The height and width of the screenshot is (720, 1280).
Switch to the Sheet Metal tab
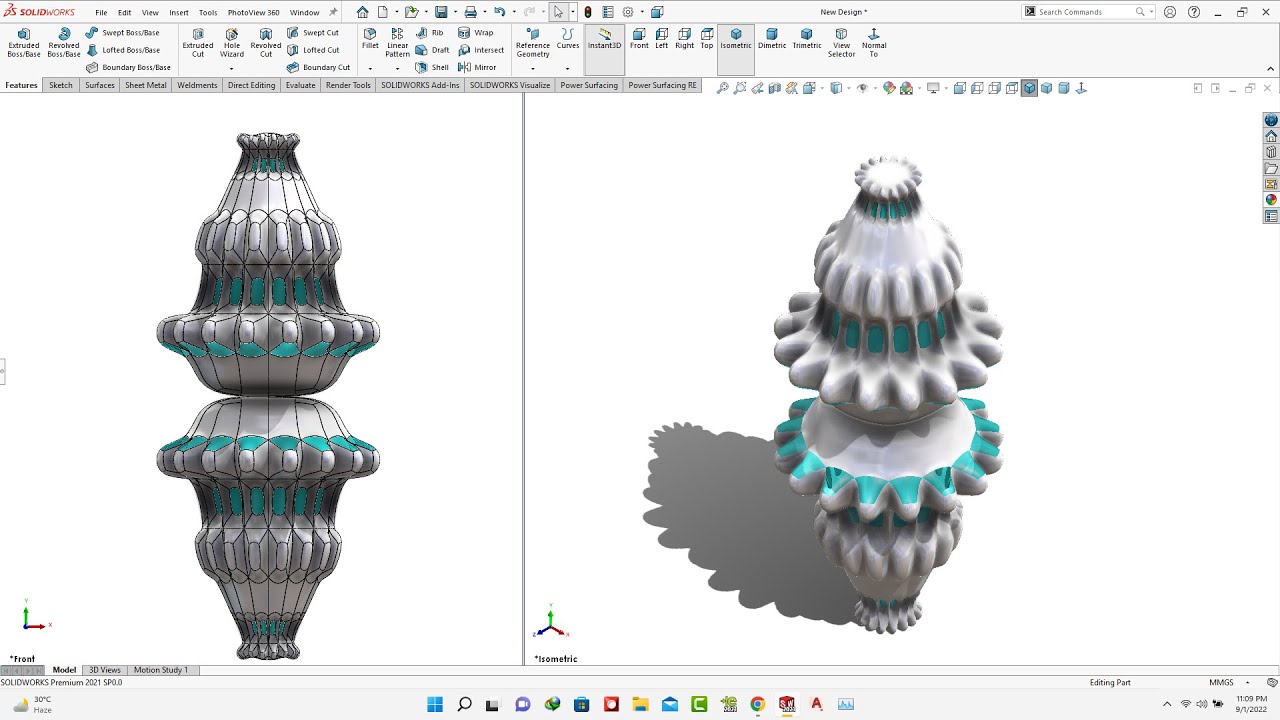(x=146, y=85)
